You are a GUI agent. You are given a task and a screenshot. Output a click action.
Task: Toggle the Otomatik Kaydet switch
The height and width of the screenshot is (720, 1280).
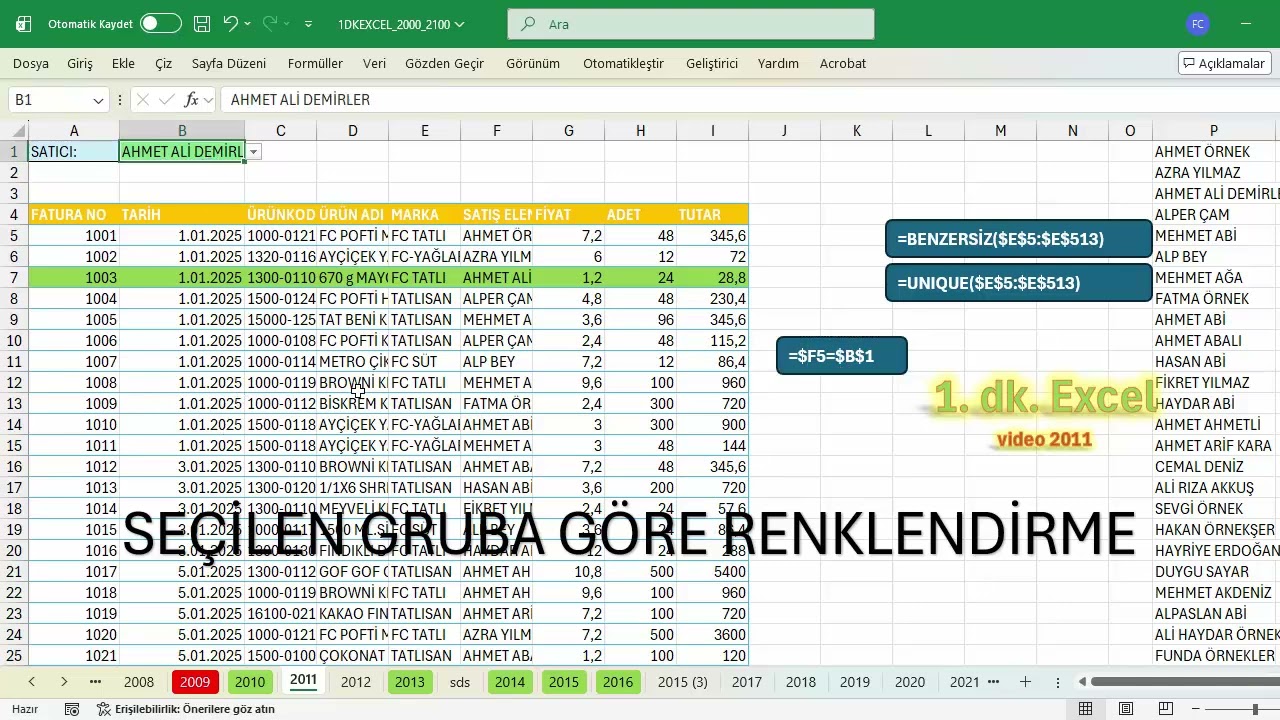pos(160,23)
